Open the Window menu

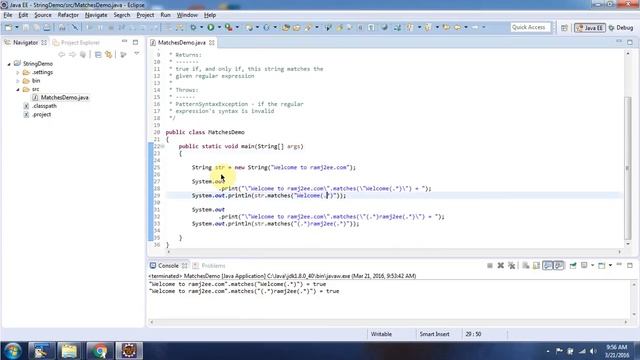(187, 15)
